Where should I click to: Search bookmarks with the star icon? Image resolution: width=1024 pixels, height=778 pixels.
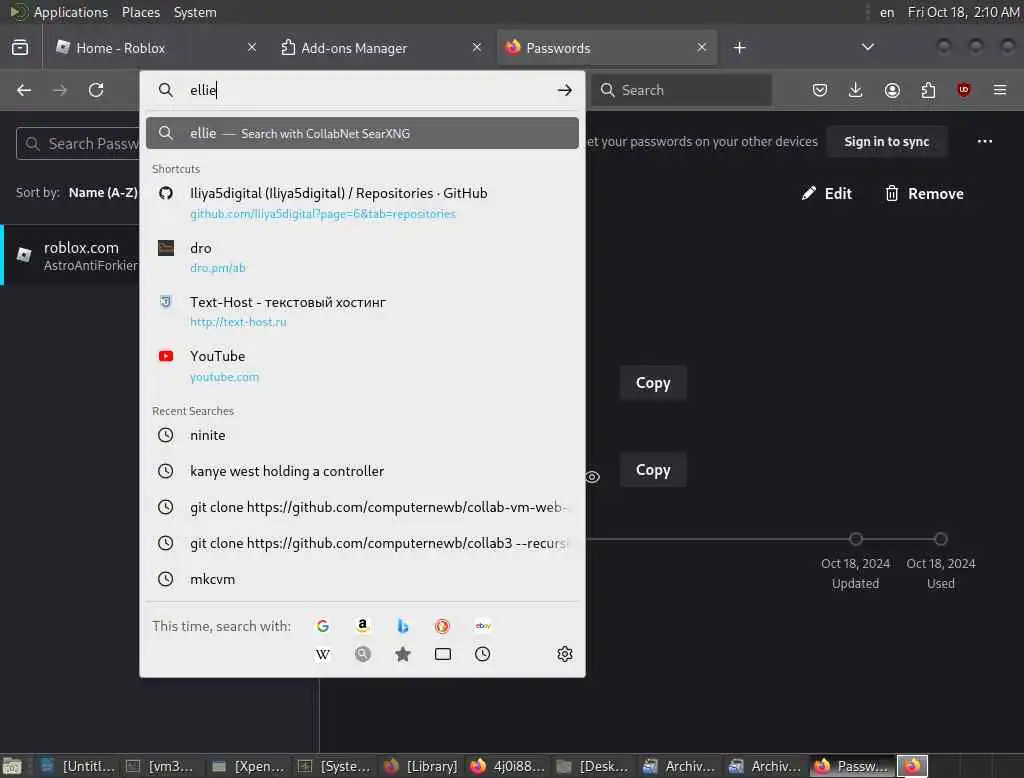tap(403, 654)
